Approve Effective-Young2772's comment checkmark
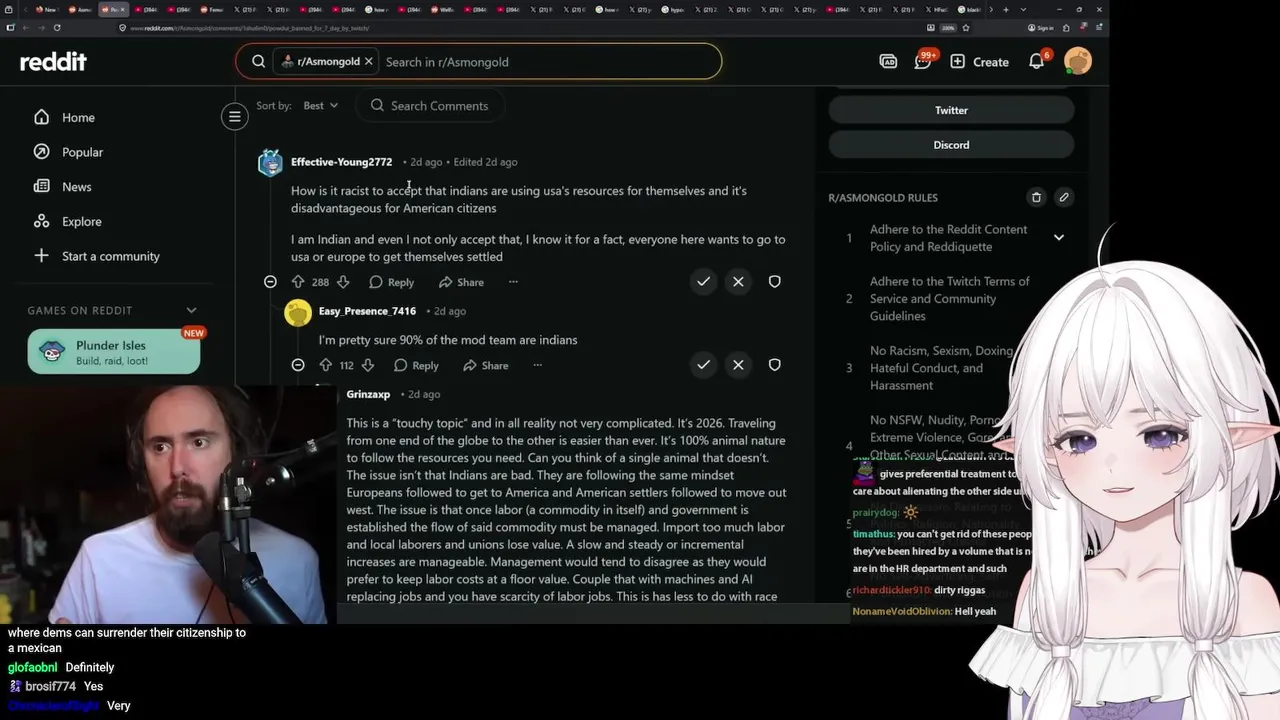The width and height of the screenshot is (1280, 720). pos(703,282)
